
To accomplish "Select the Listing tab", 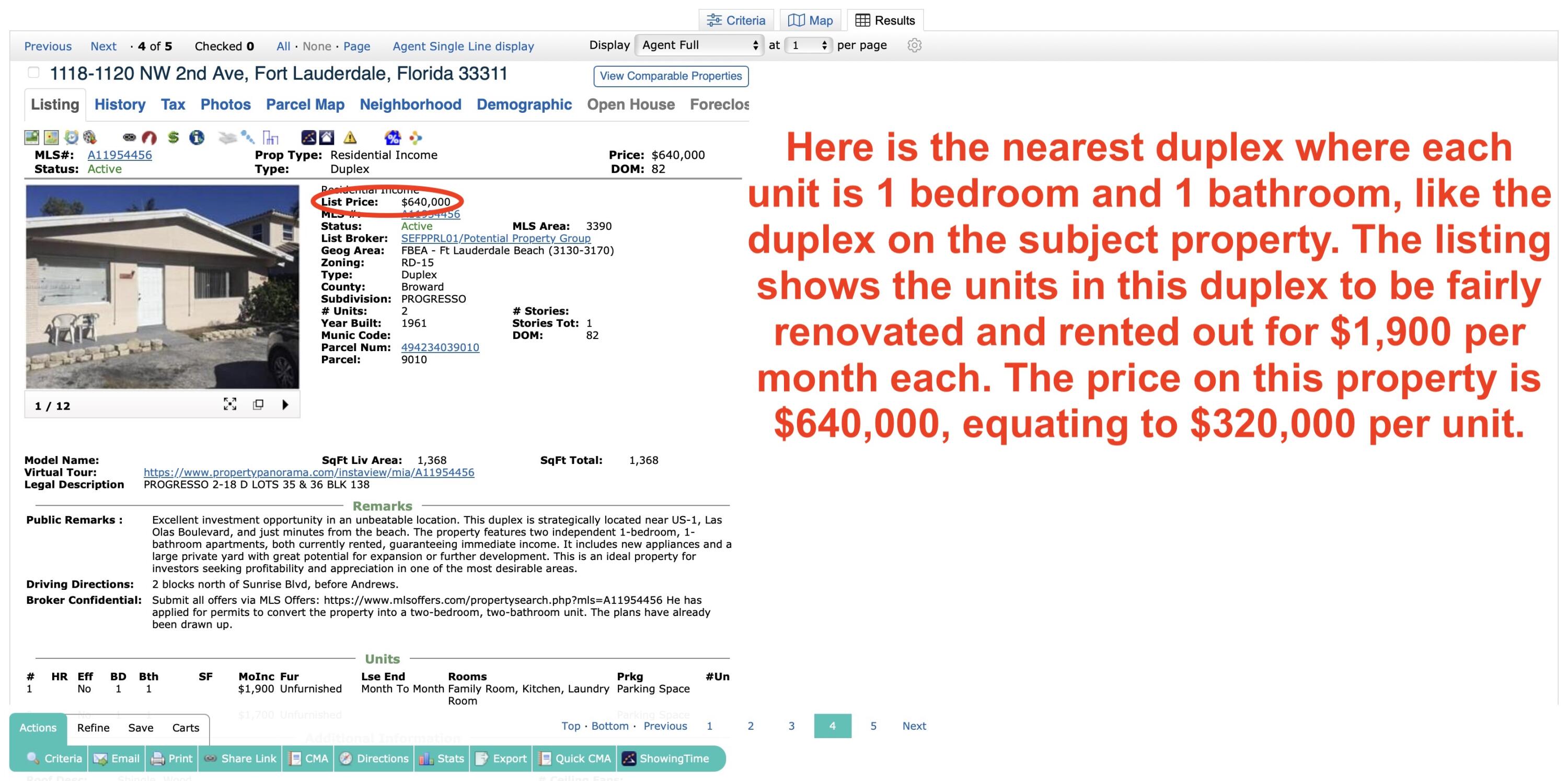I will coord(55,104).
